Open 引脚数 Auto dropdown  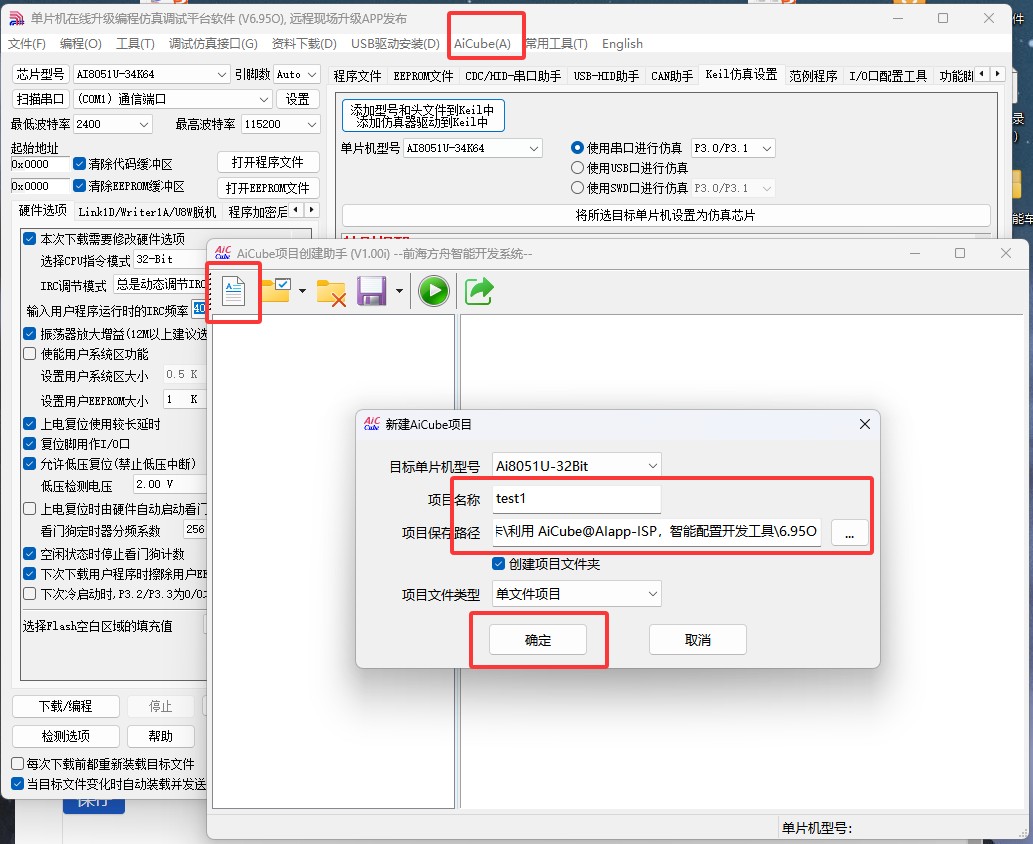pos(297,74)
